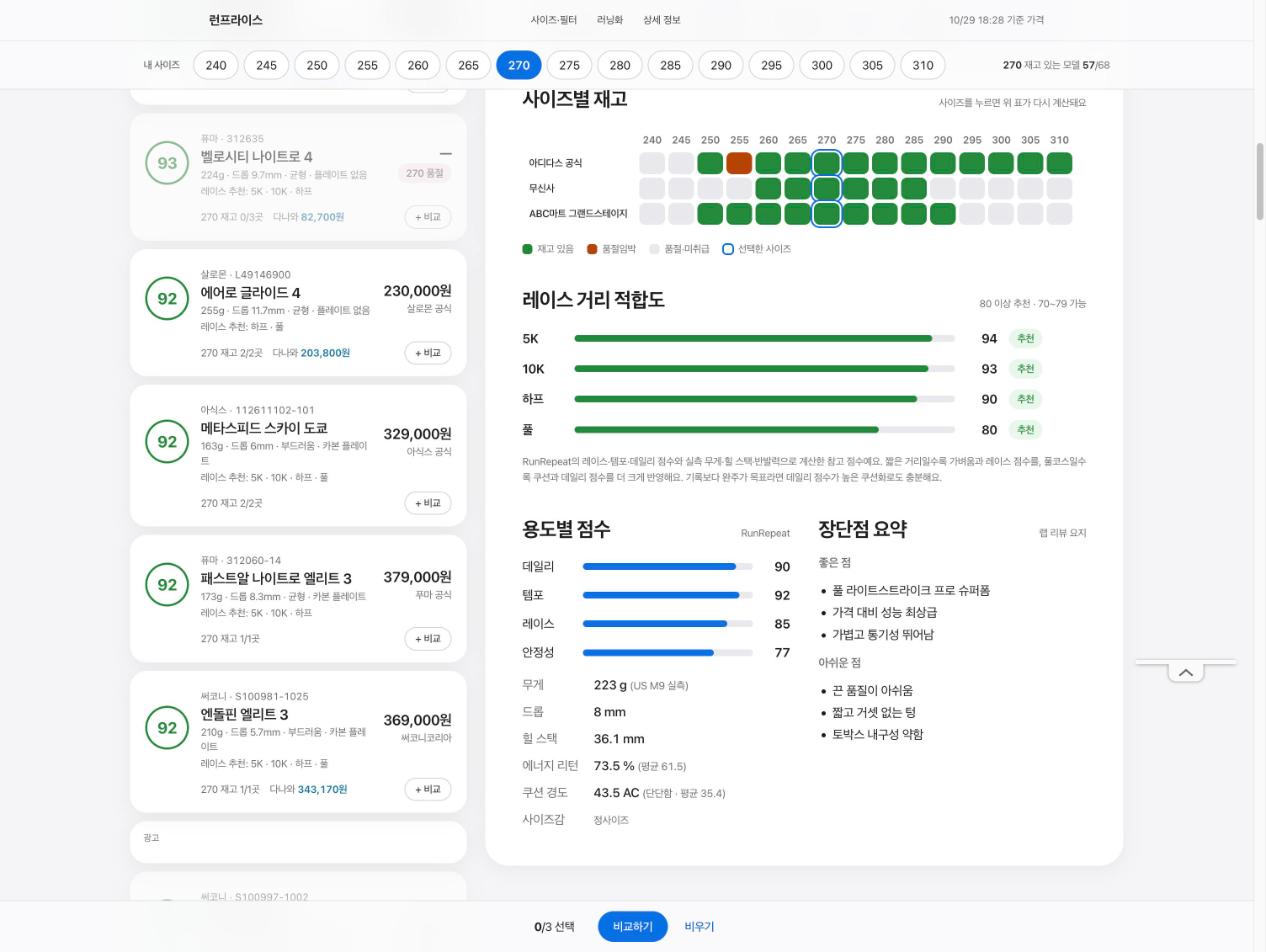Click the 270 품절 badge
Viewport: 1266px width, 952px height.
[x=425, y=173]
